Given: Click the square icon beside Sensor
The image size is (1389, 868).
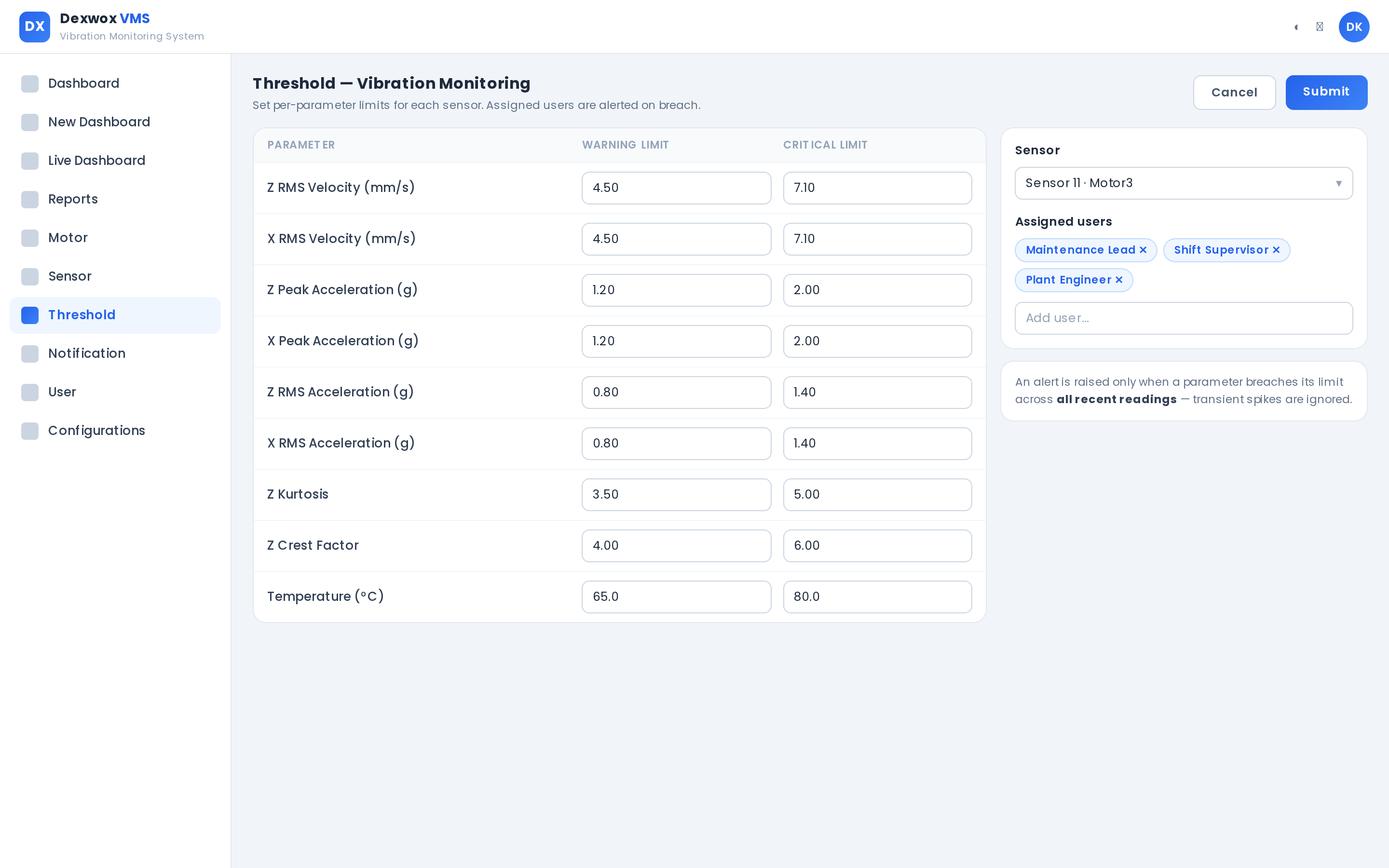Looking at the screenshot, I should 30,276.
